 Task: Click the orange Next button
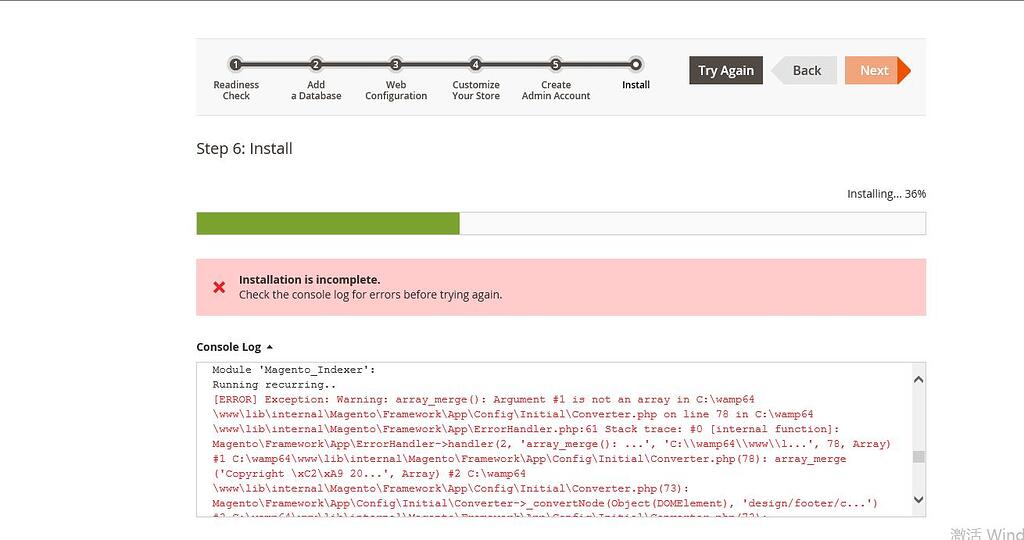(x=877, y=71)
